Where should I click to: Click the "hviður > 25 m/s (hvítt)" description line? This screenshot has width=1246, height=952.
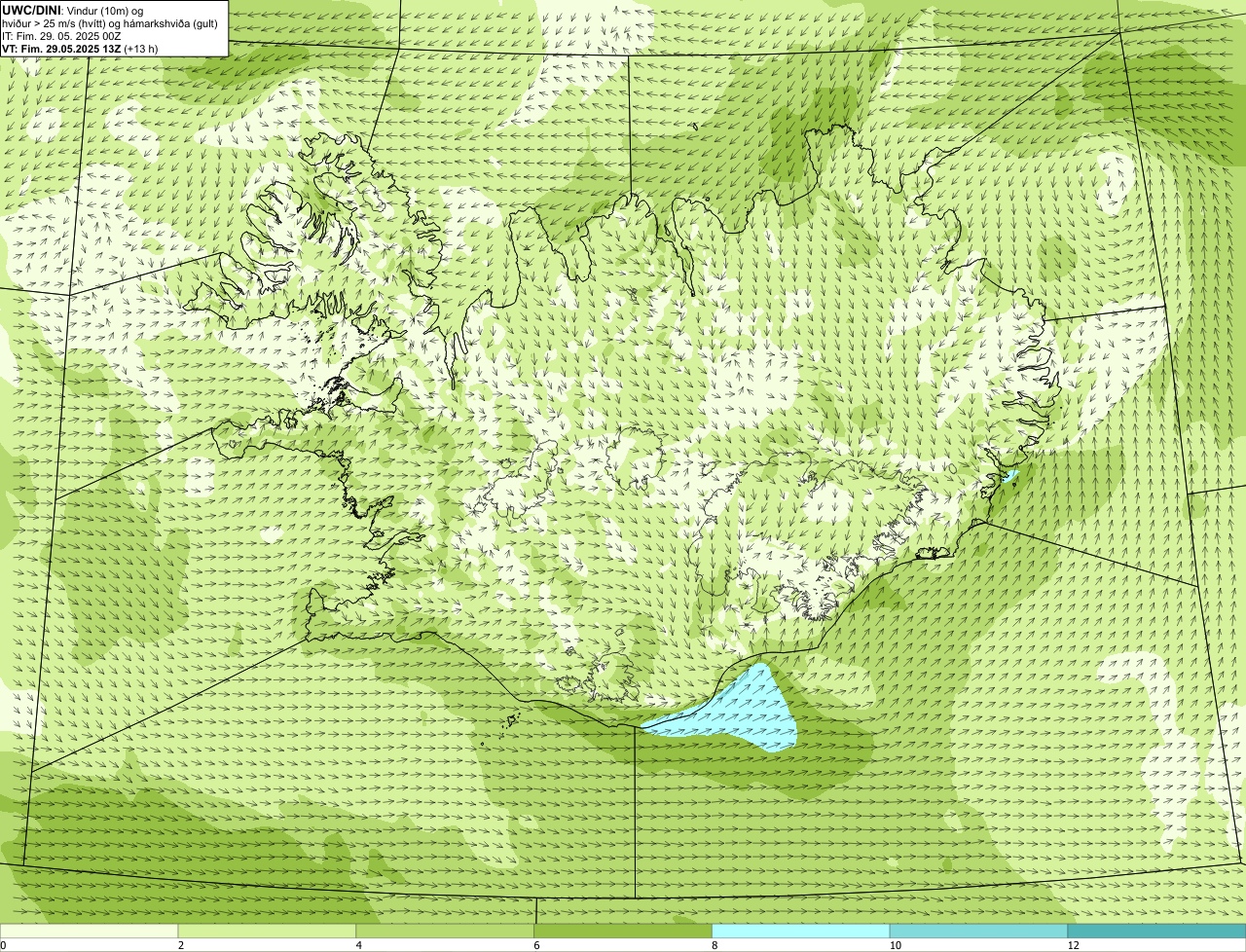110,23
